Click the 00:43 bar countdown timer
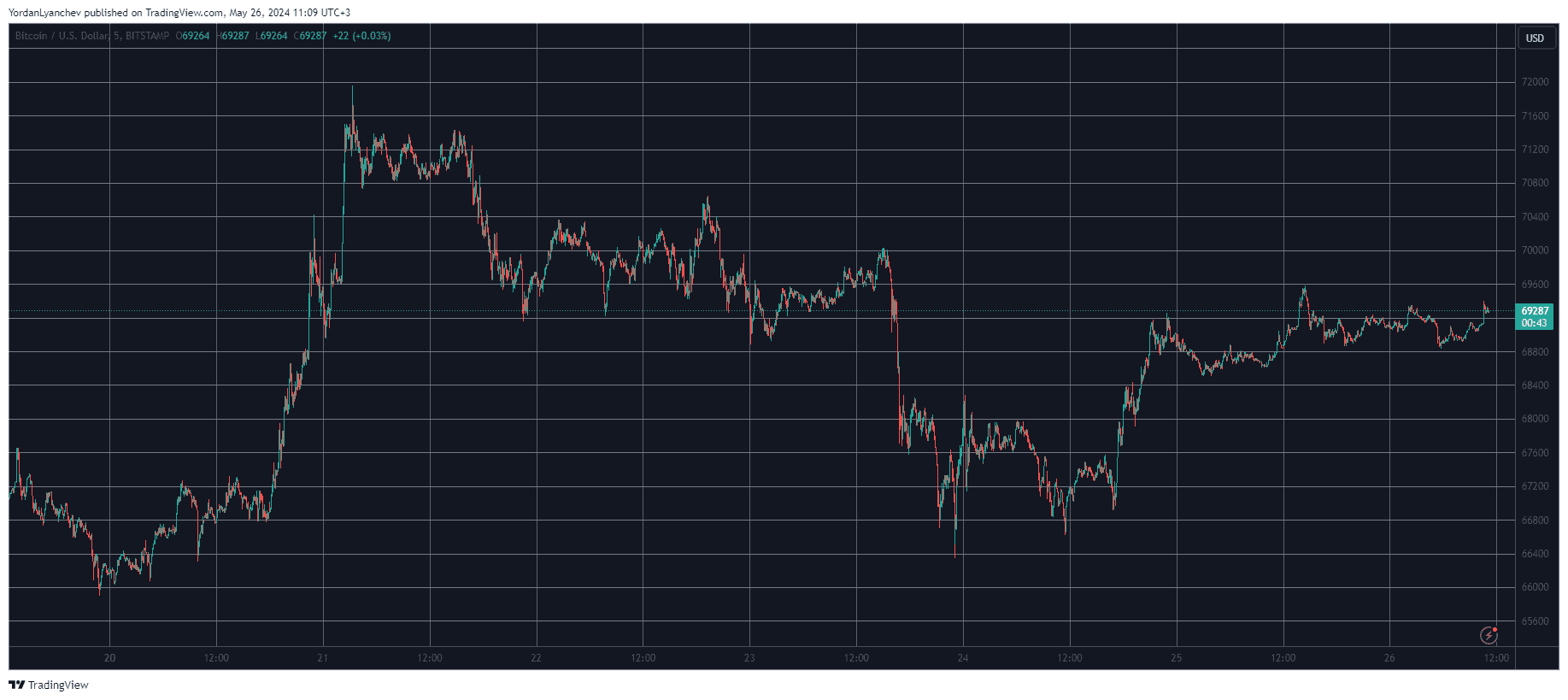The image size is (1568, 700). (1535, 323)
